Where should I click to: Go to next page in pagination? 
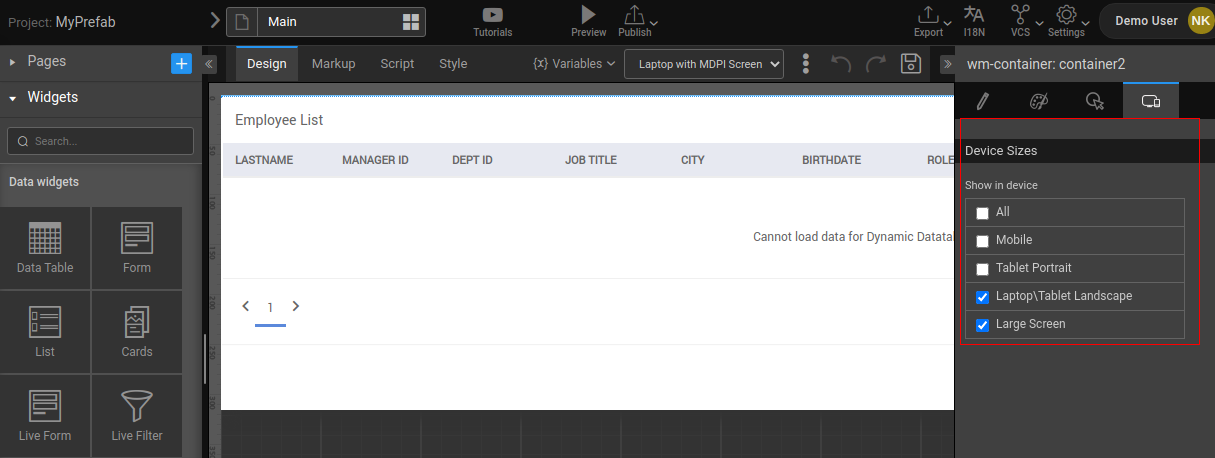click(295, 307)
